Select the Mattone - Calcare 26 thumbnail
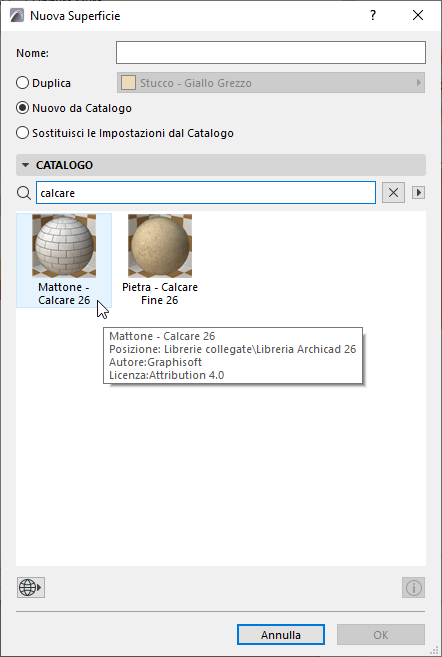This screenshot has width=442, height=657. tap(64, 246)
